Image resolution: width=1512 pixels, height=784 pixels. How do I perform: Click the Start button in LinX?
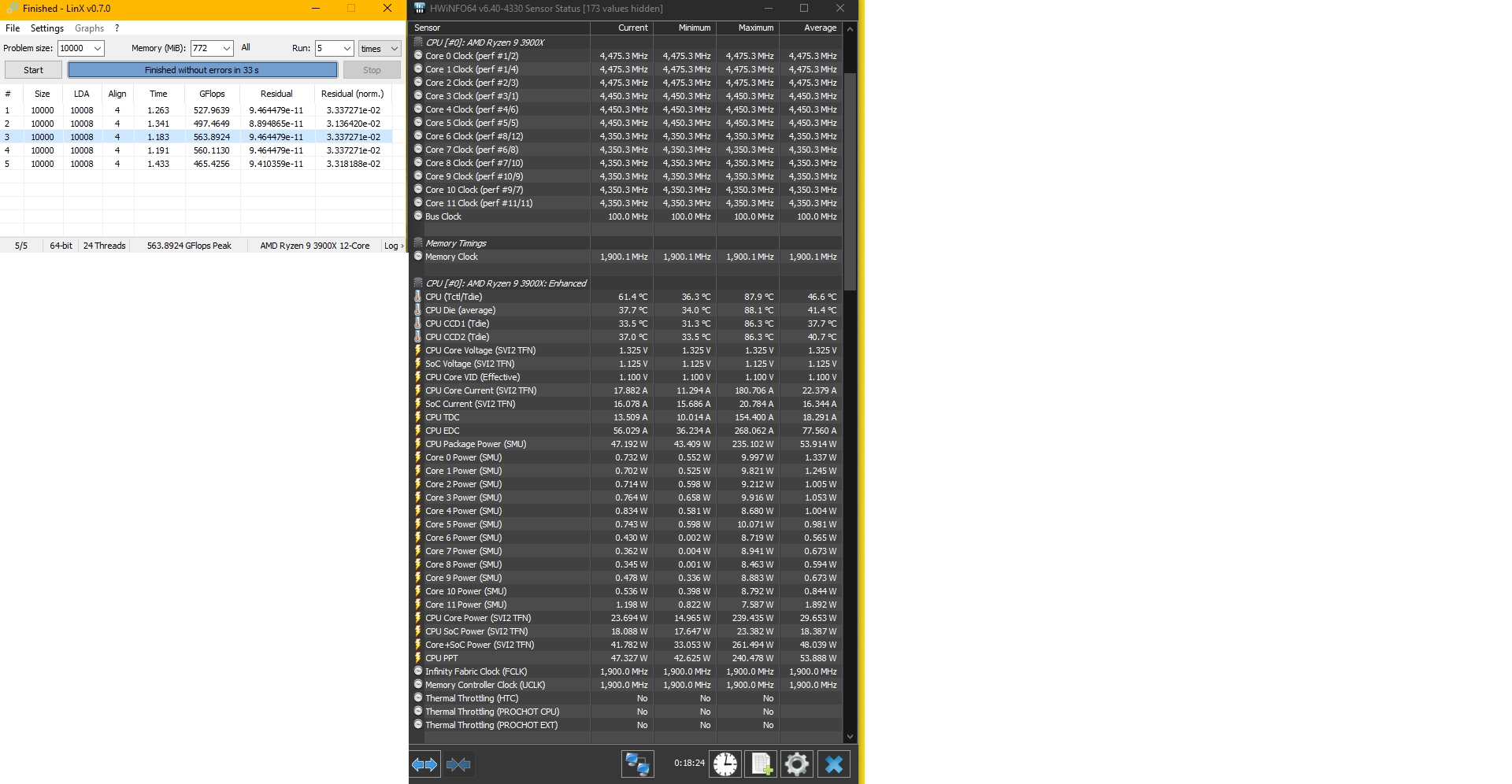33,70
